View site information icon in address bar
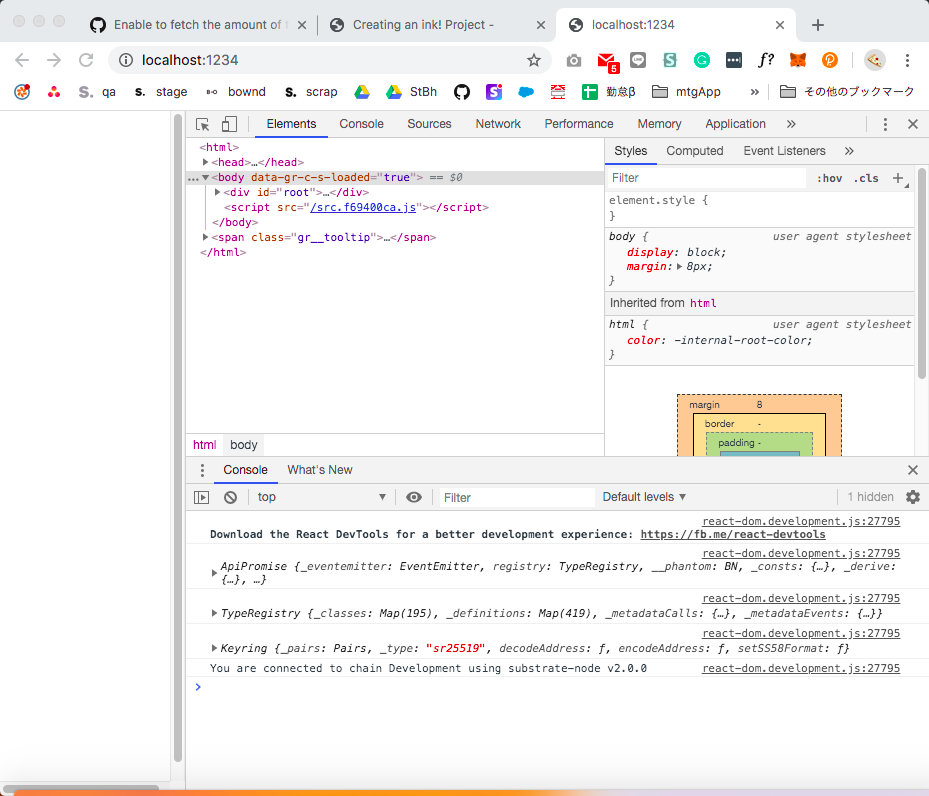 point(126,60)
